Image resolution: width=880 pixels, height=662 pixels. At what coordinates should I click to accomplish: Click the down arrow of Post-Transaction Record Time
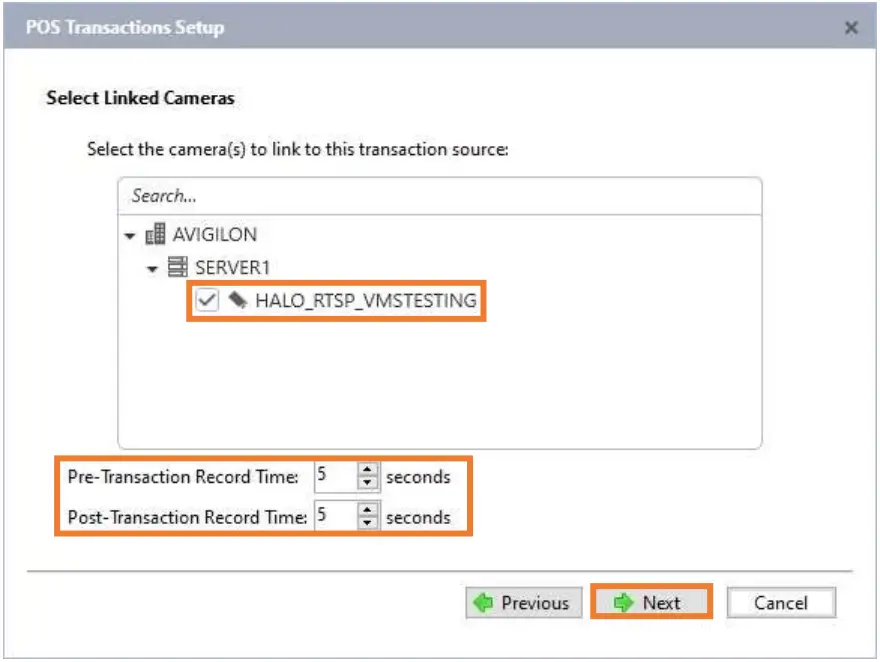click(368, 521)
